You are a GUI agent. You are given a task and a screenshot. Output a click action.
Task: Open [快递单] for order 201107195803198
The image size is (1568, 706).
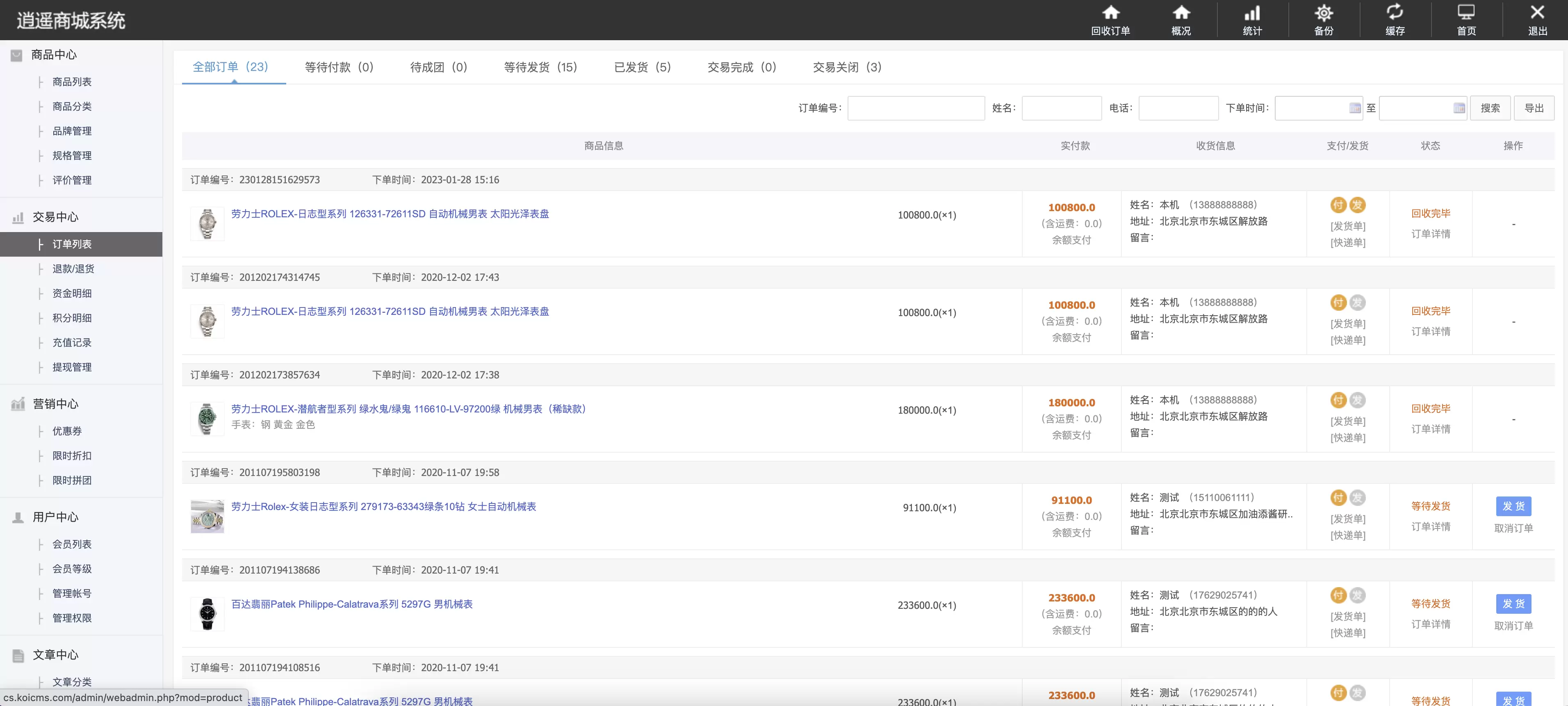coord(1348,535)
